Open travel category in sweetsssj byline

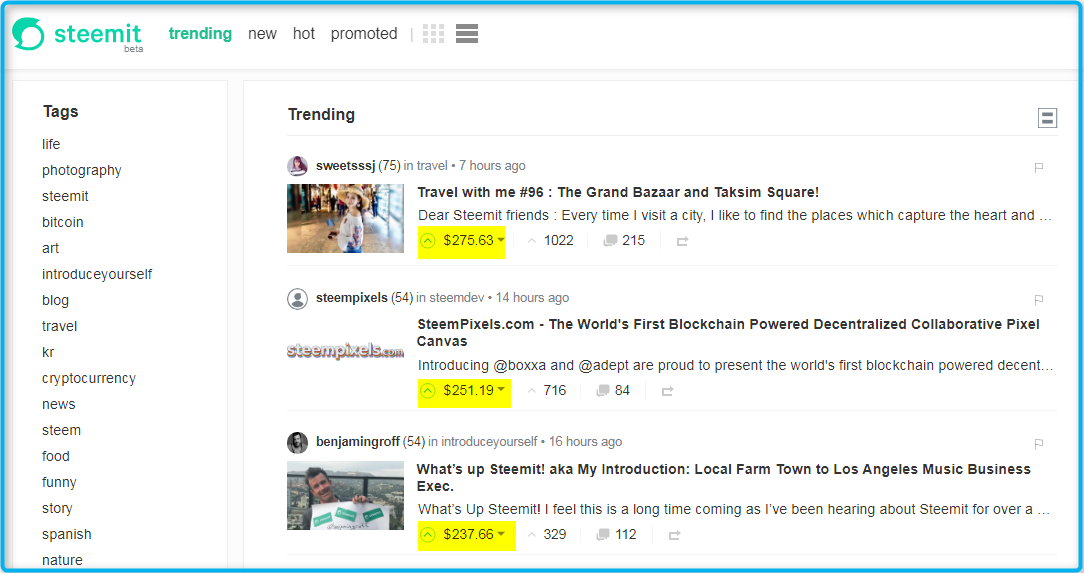pos(432,166)
